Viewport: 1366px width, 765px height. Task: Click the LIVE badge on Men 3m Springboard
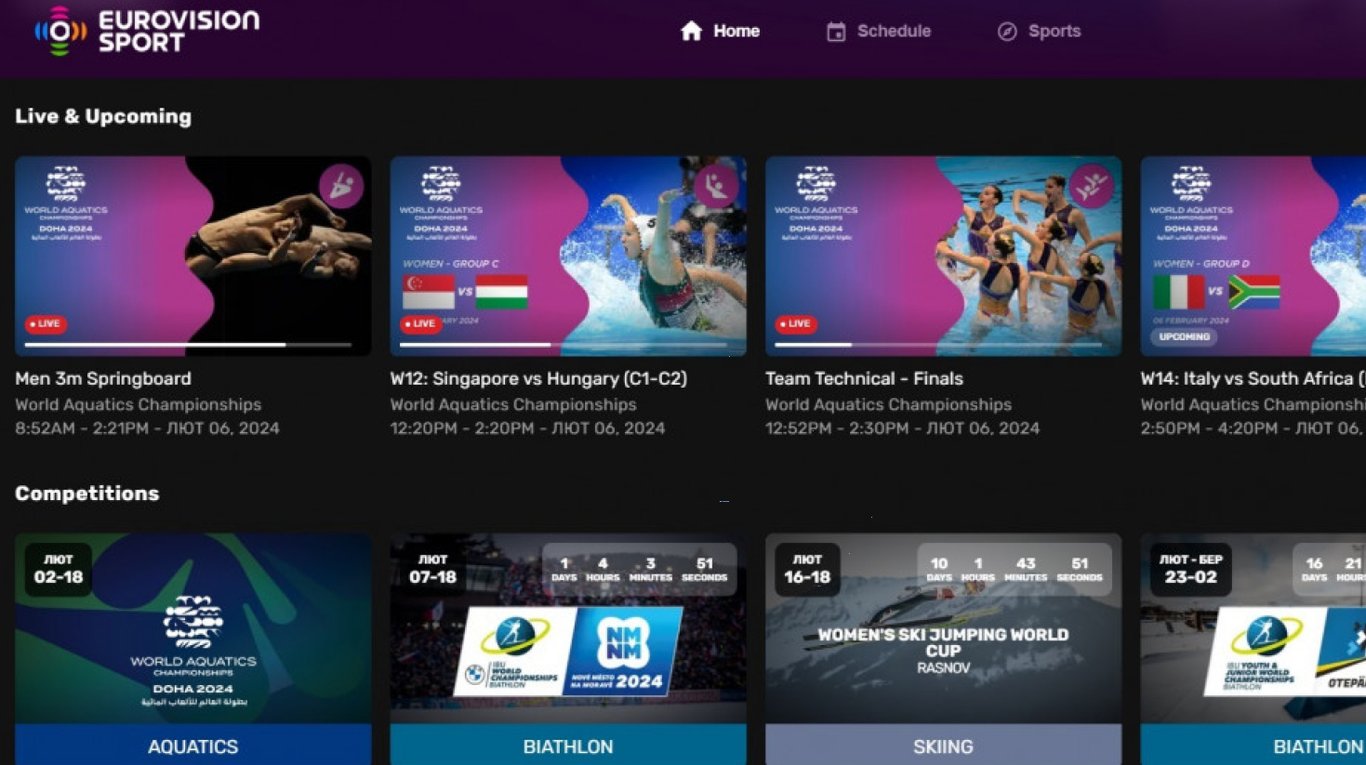46,324
